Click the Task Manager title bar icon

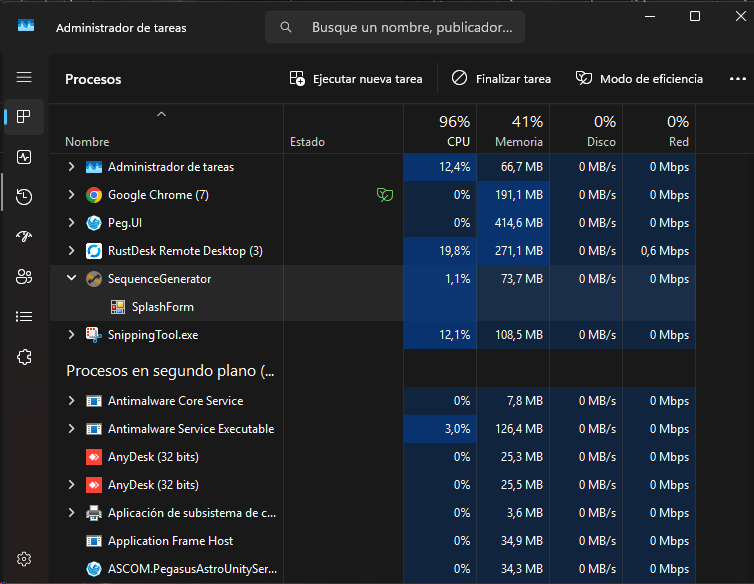point(26,25)
